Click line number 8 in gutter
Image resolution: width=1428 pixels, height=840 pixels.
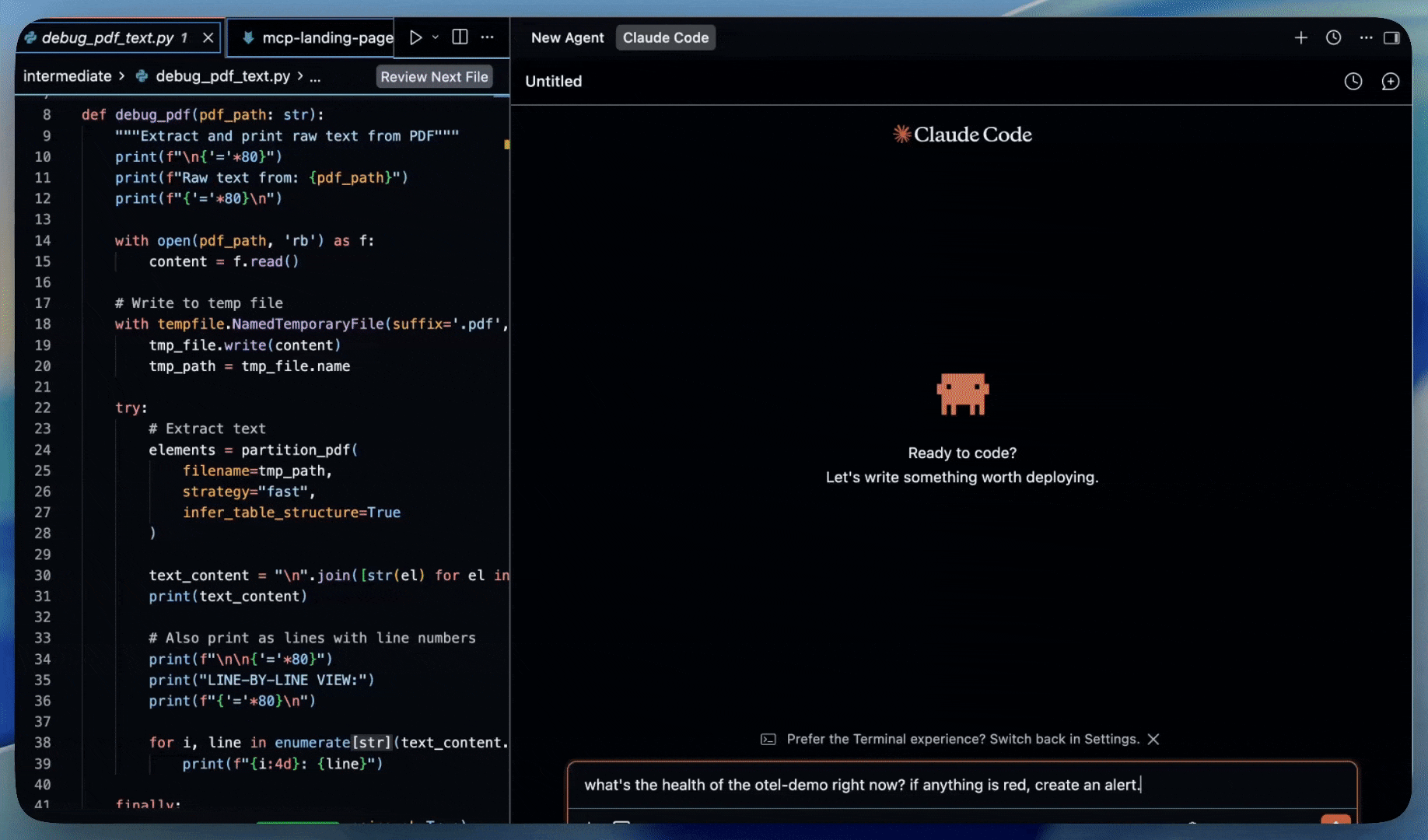(x=47, y=114)
